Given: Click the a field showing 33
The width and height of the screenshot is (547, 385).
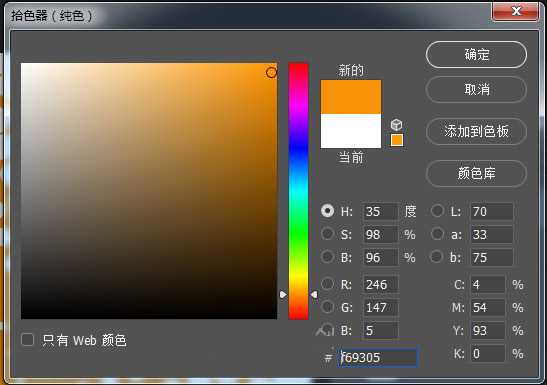Looking at the screenshot, I should coord(492,234).
